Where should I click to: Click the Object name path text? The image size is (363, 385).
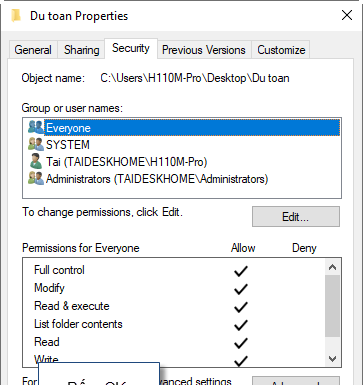click(195, 78)
